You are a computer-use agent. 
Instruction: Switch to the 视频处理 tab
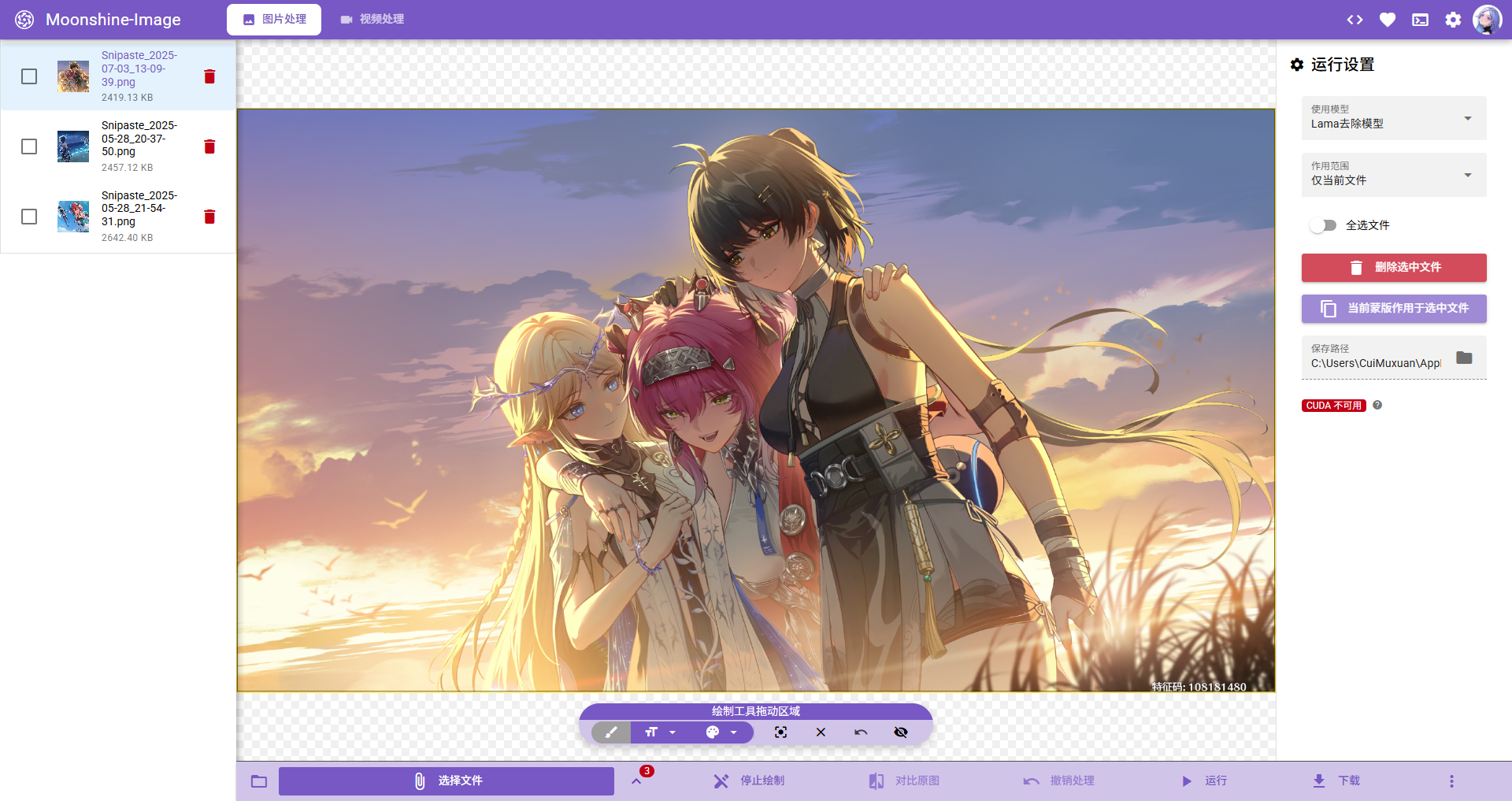tap(372, 20)
